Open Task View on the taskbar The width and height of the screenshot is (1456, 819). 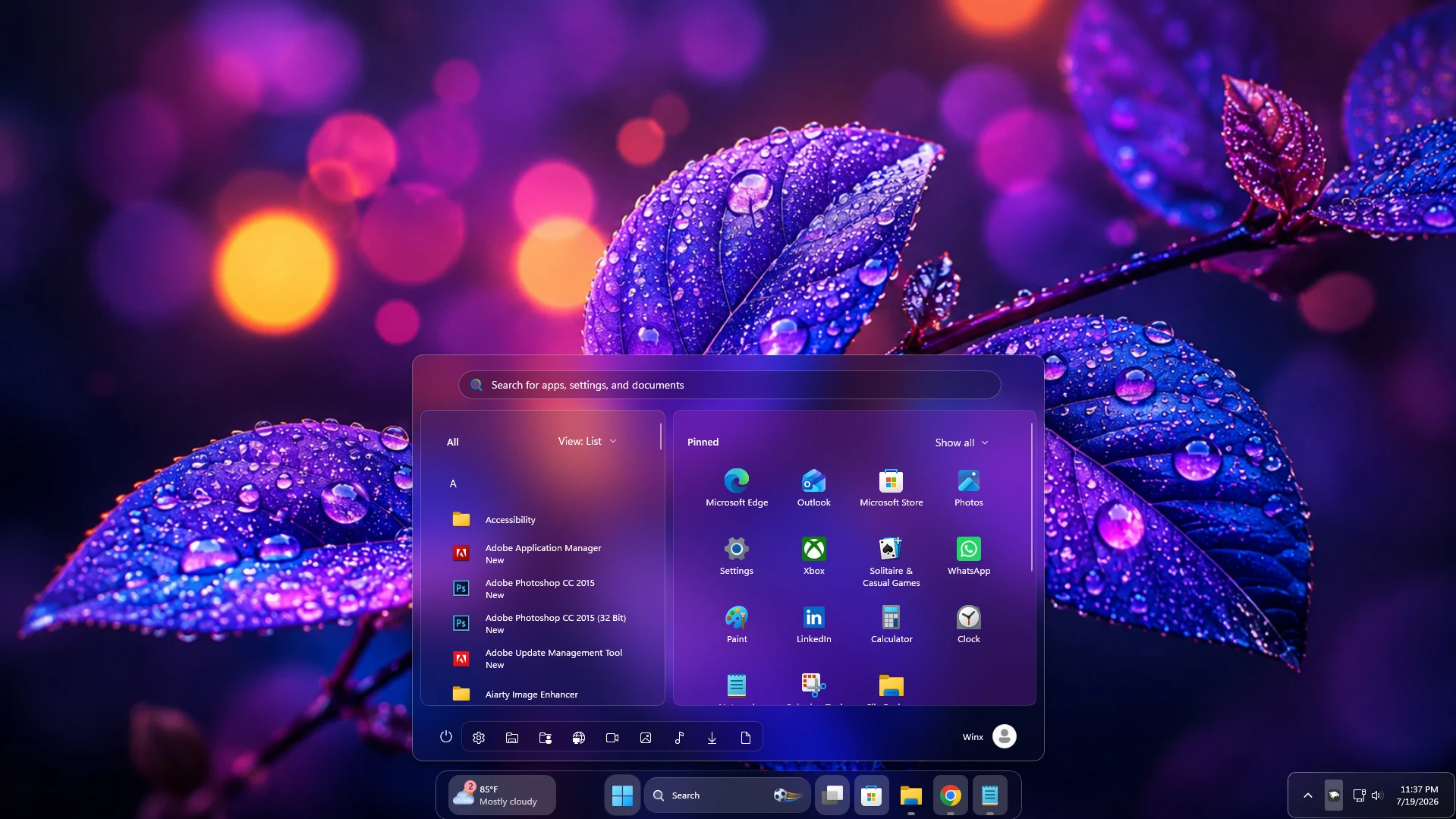[x=832, y=795]
